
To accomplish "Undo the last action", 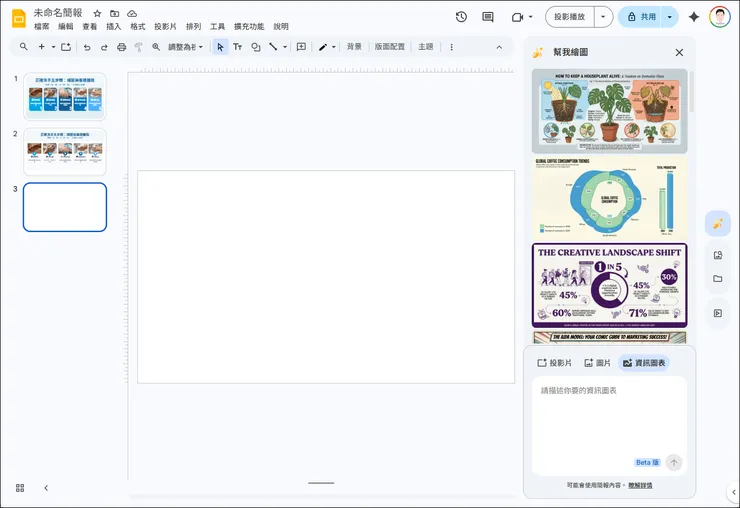I will pos(87,47).
